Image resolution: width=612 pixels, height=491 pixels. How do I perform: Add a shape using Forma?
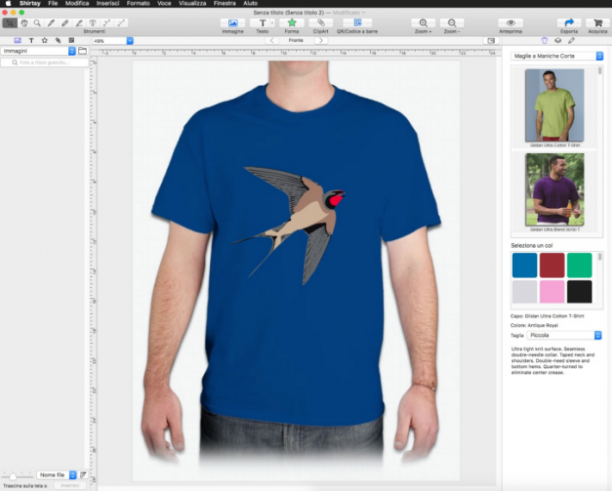pyautogui.click(x=292, y=26)
